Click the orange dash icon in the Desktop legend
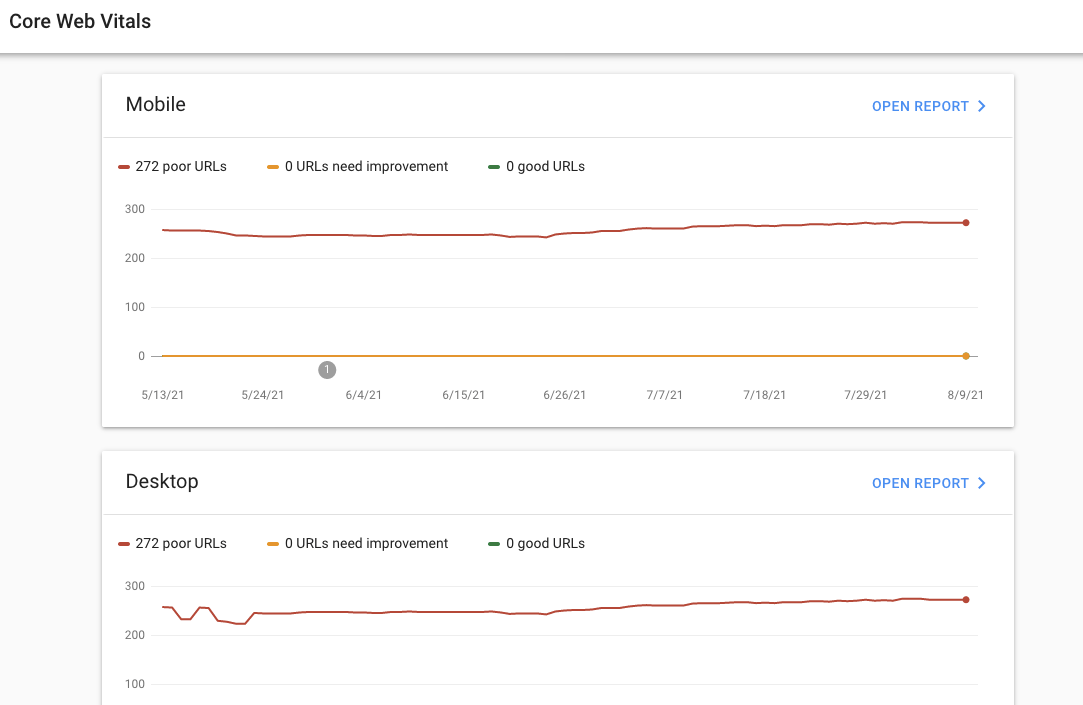Viewport: 1083px width, 705px height. (272, 543)
